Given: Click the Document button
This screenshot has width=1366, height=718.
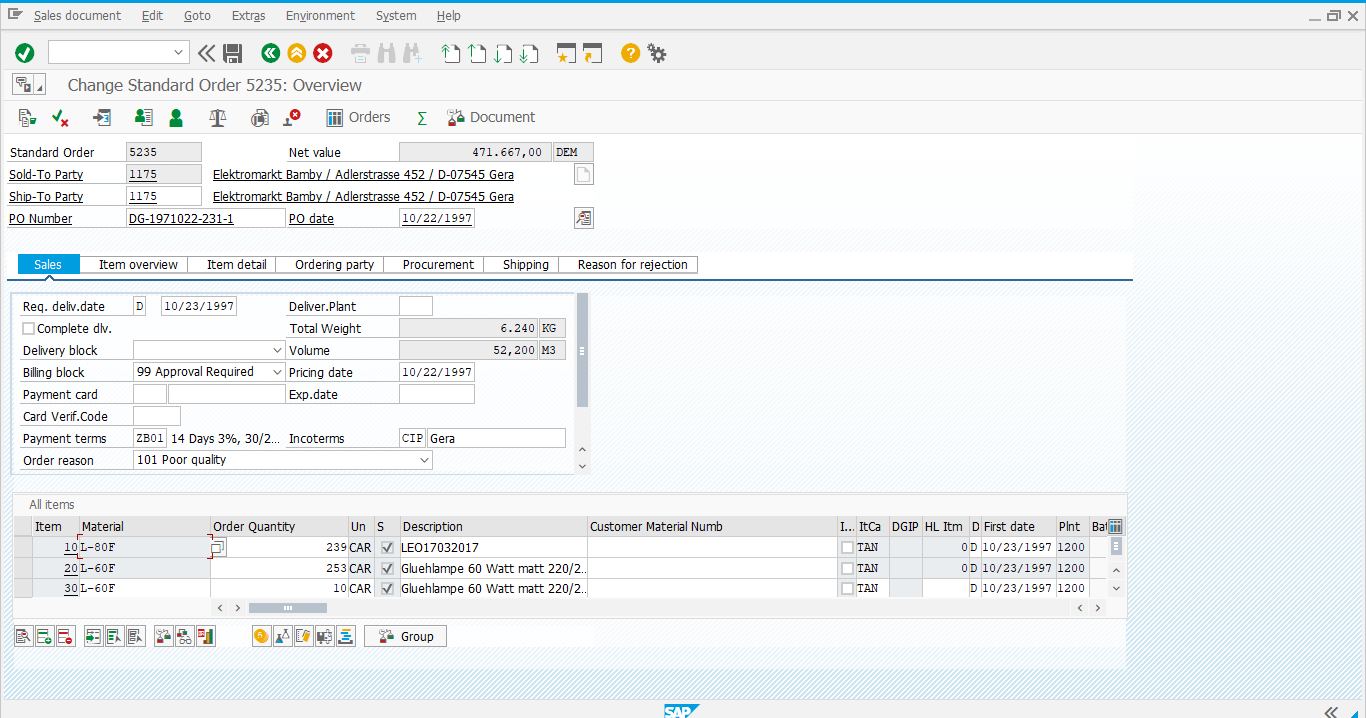Looking at the screenshot, I should click(x=491, y=117).
